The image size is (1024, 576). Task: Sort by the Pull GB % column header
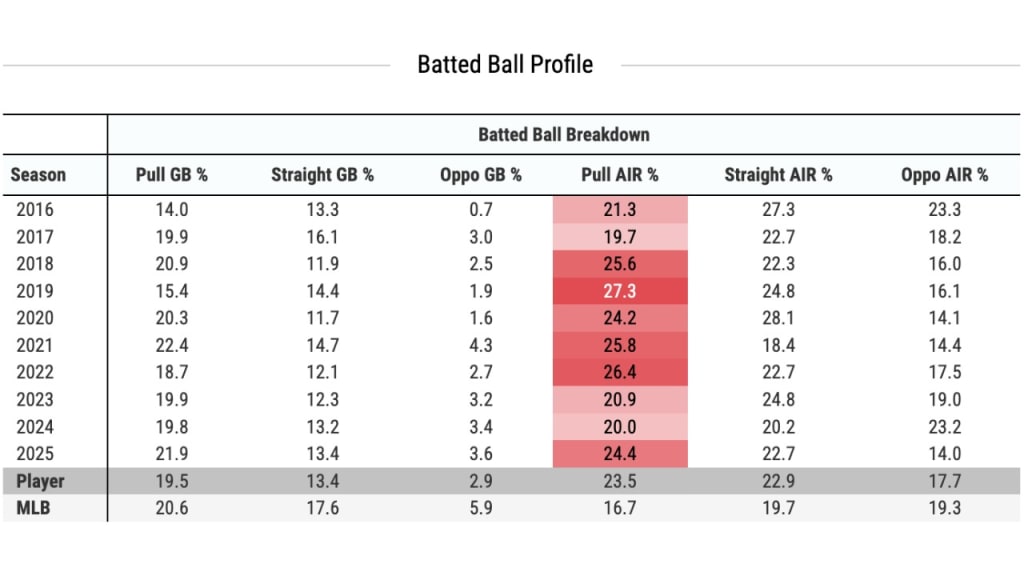(171, 175)
